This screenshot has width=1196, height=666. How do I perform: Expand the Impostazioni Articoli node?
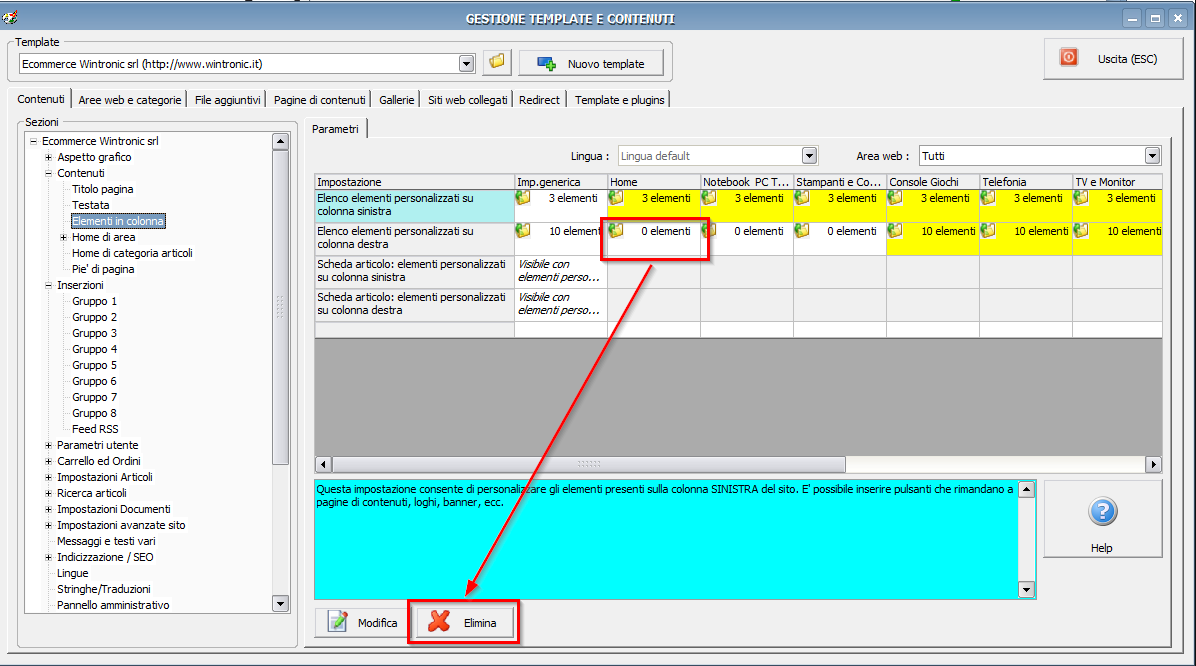[x=49, y=478]
